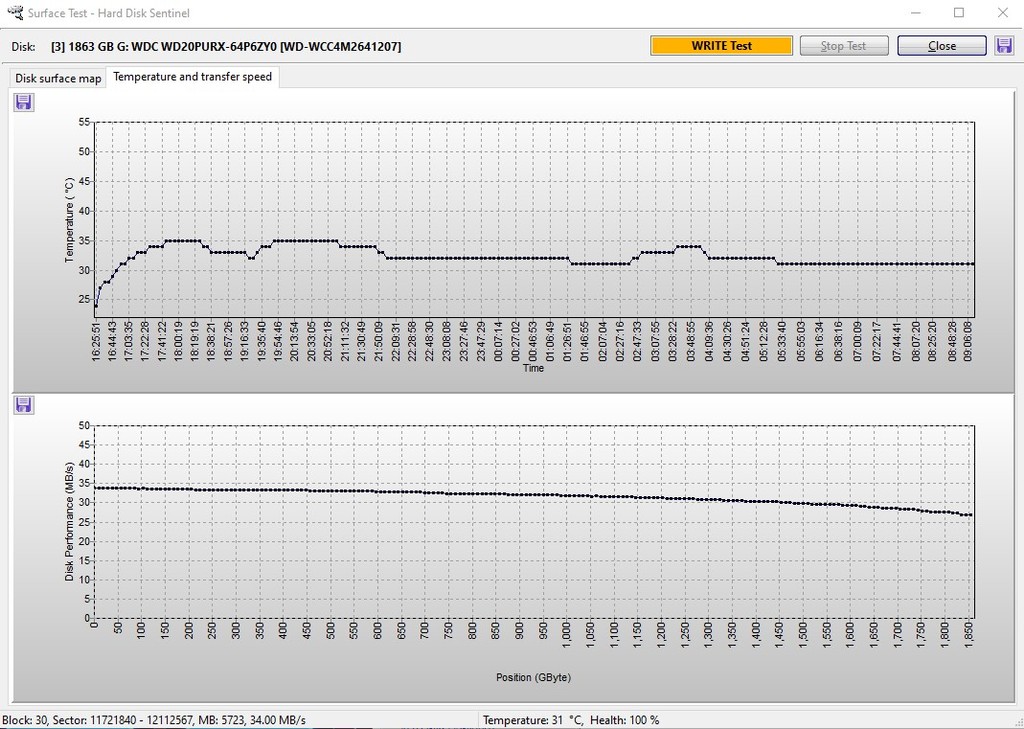Close the window with the X button
The height and width of the screenshot is (729, 1024).
[1002, 12]
